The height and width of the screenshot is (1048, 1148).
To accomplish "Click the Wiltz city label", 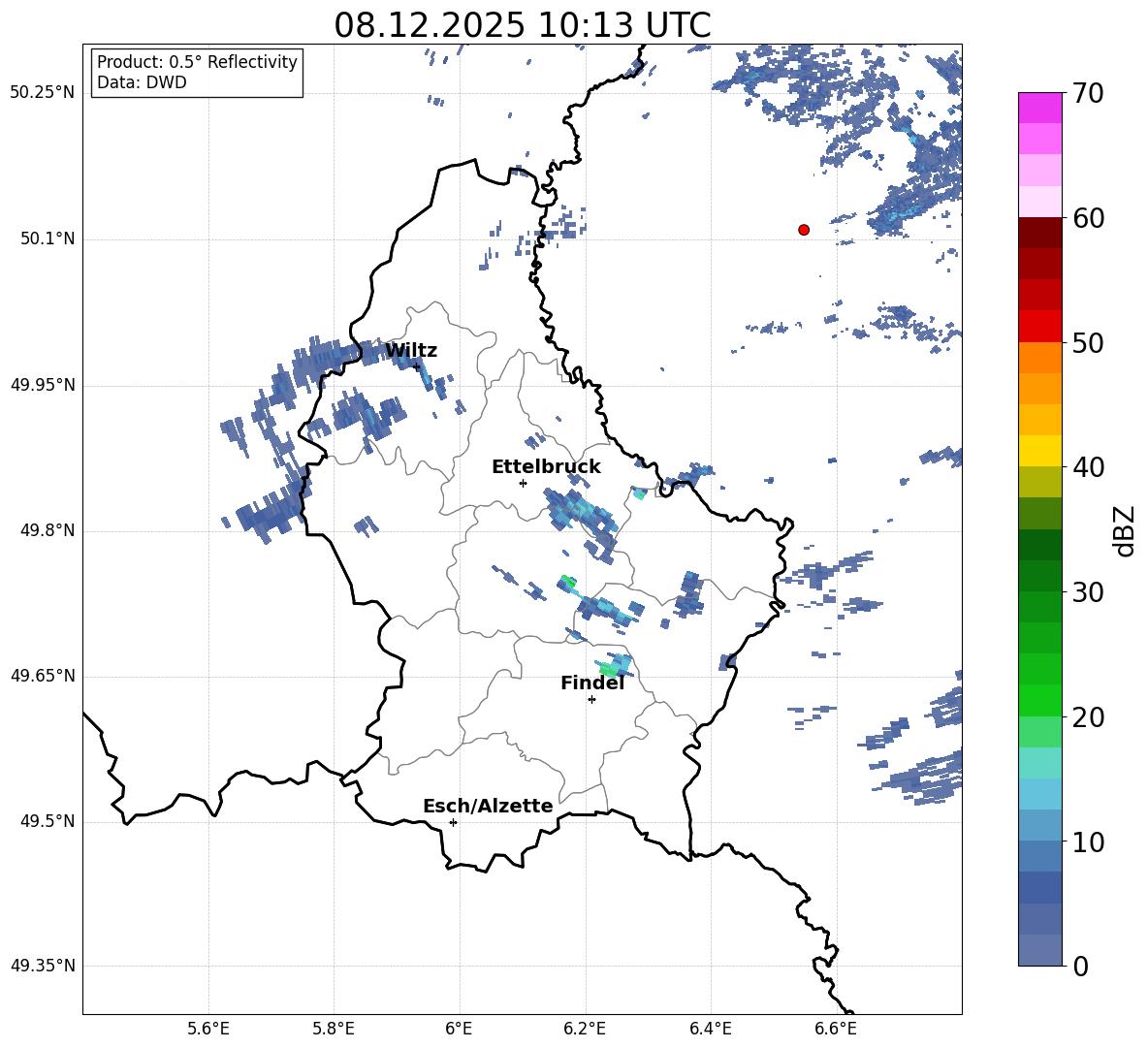I will 411,351.
